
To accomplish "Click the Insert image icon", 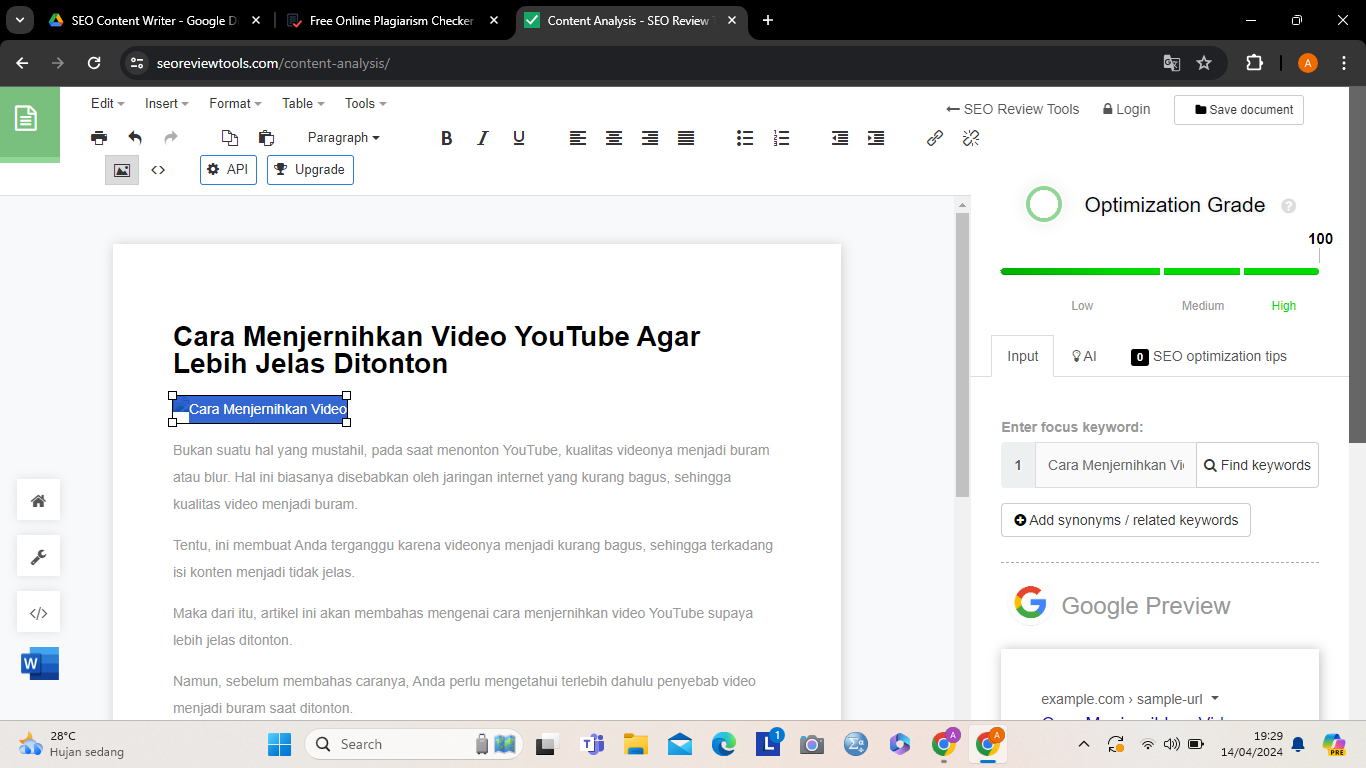I will [x=122, y=170].
